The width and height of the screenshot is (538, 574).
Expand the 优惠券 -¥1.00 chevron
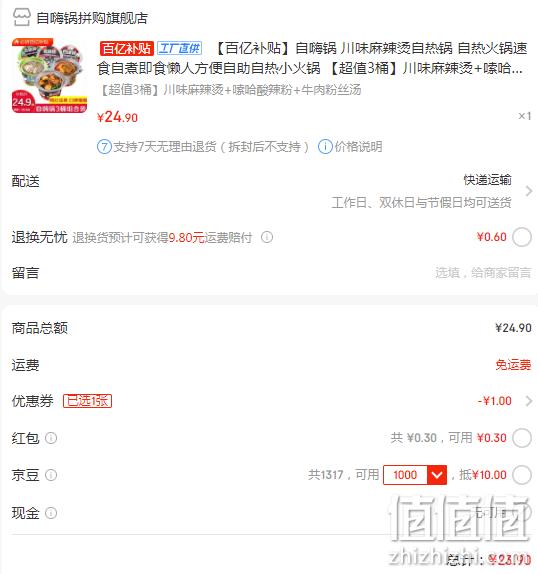528,401
